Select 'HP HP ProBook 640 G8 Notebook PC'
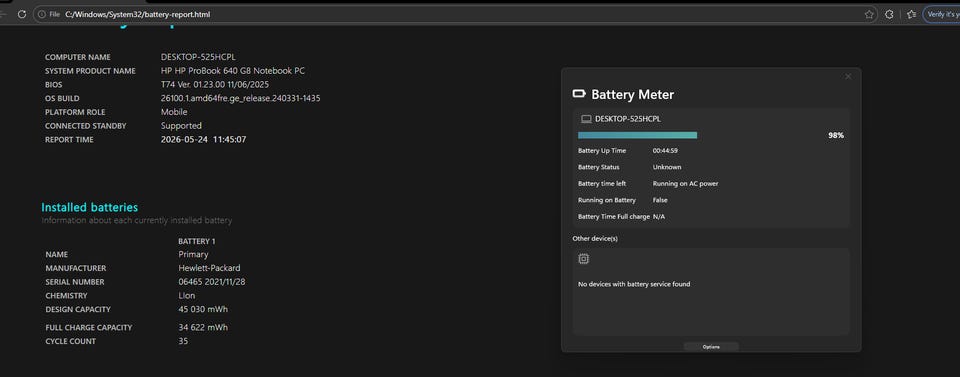Image resolution: width=960 pixels, height=377 pixels. [233, 71]
